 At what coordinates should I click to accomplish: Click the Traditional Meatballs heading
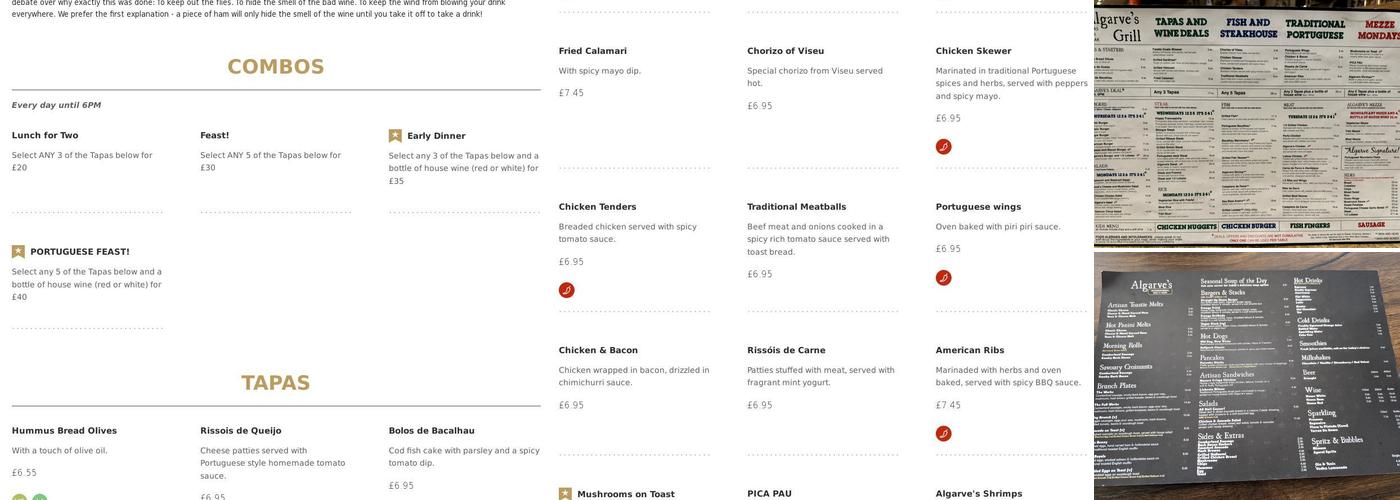pyautogui.click(x=797, y=207)
